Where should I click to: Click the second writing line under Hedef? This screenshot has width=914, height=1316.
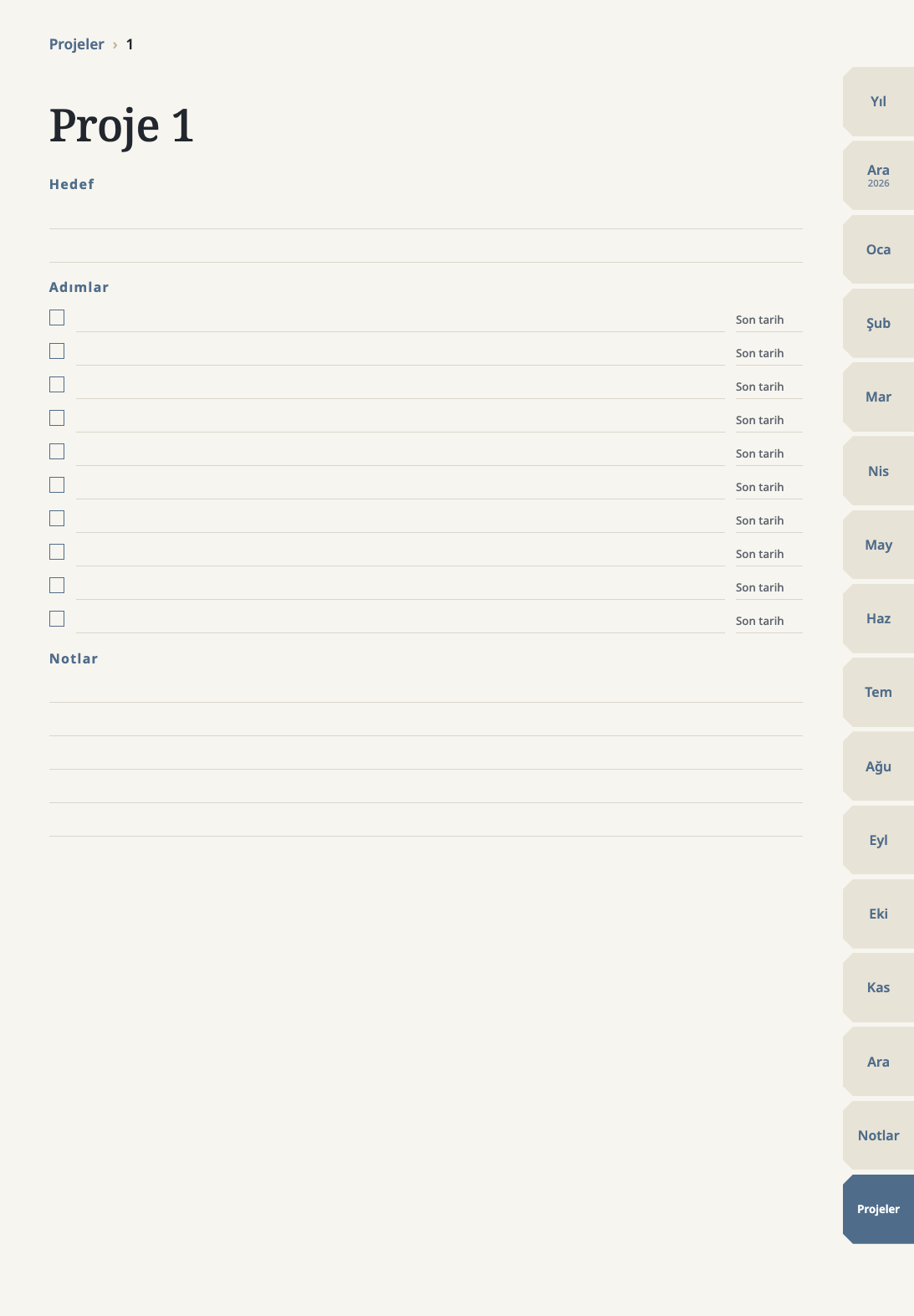pyautogui.click(x=426, y=247)
